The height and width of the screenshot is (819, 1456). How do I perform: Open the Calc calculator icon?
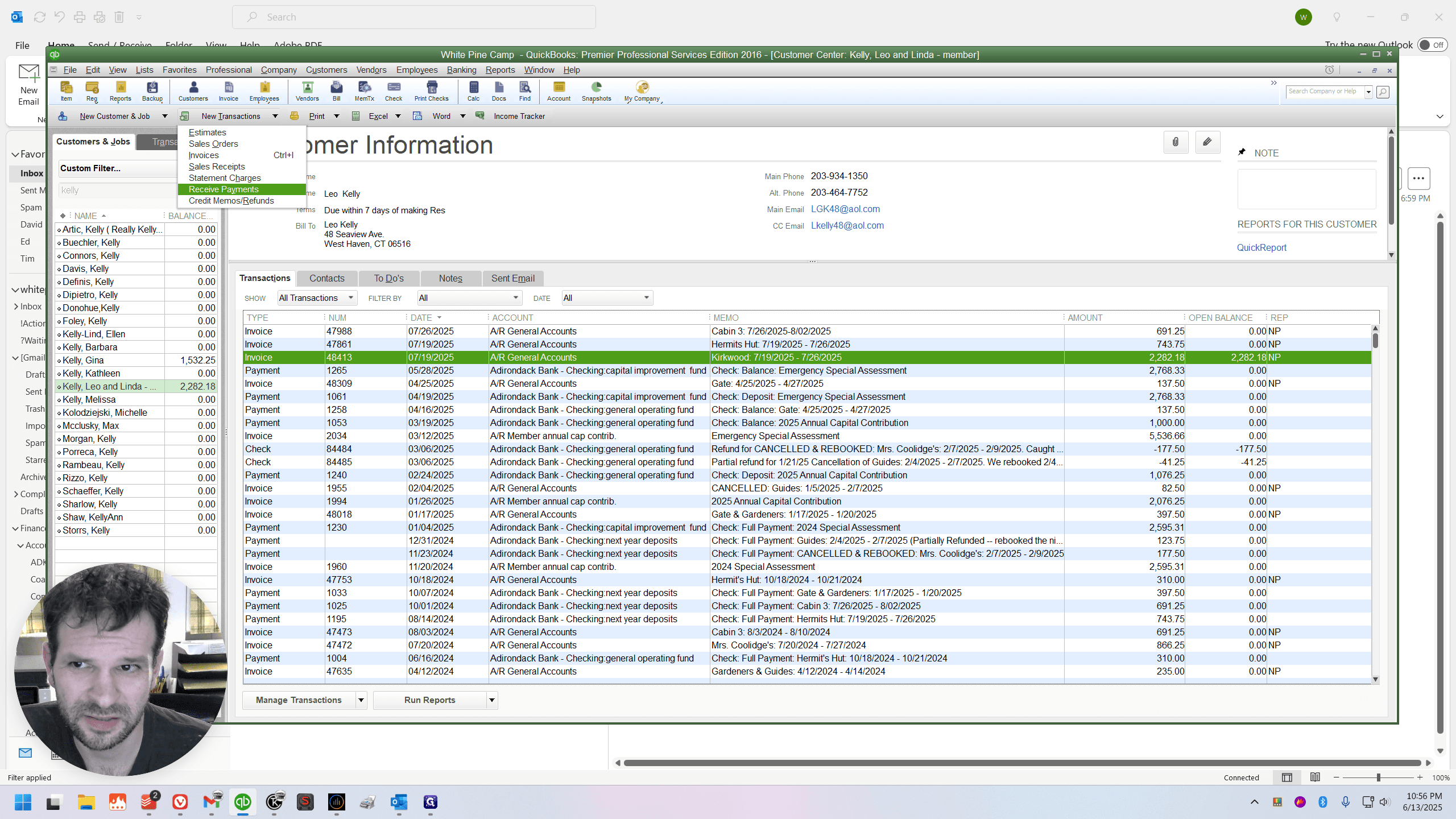[x=474, y=91]
